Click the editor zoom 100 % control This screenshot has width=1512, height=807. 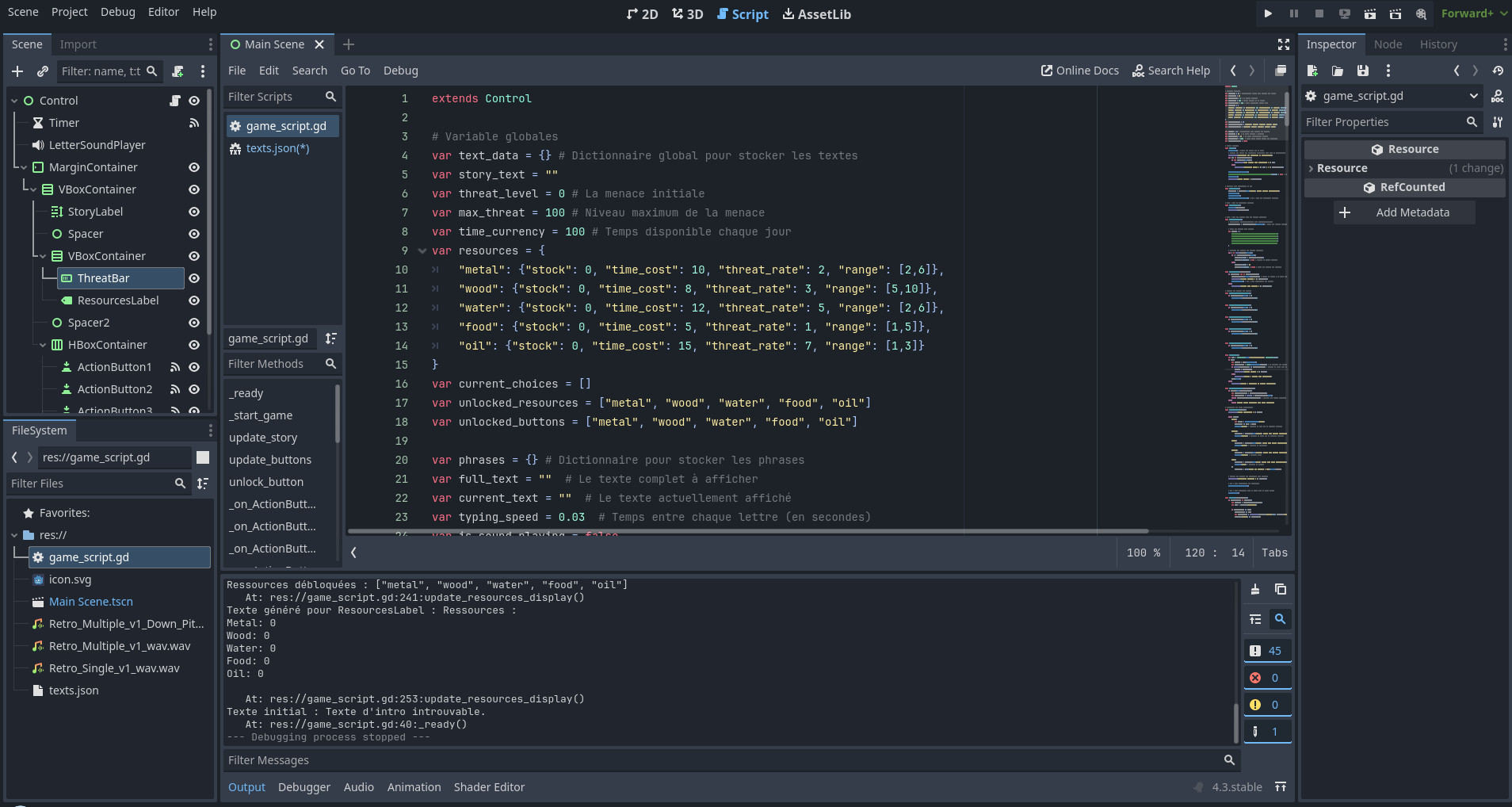[x=1144, y=553]
